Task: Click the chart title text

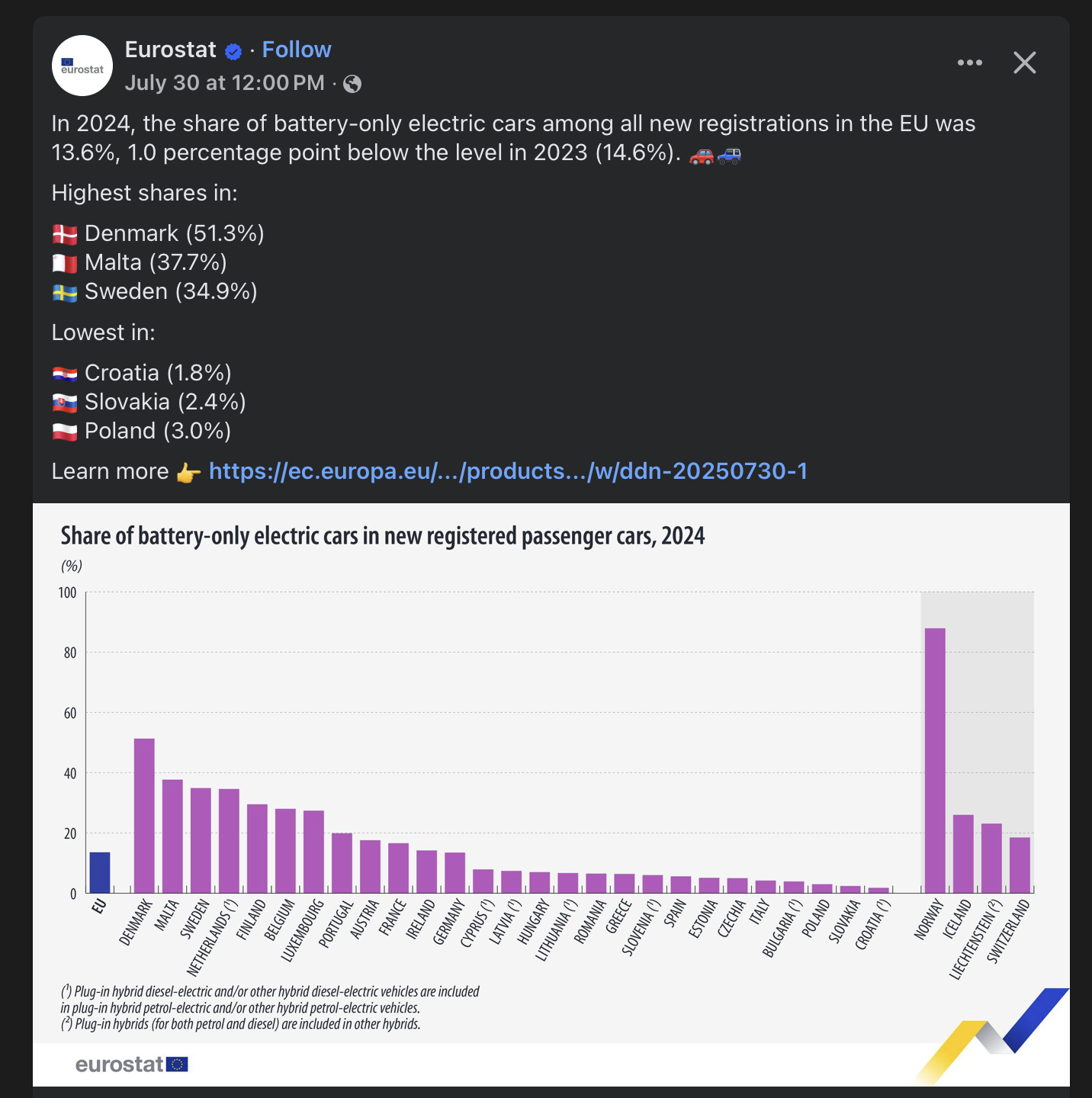Action: 382,536
